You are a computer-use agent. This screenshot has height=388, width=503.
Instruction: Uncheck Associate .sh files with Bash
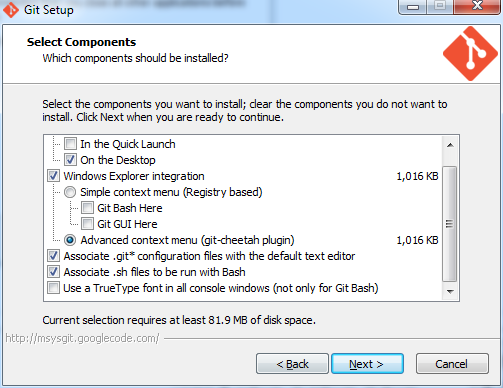click(x=53, y=272)
